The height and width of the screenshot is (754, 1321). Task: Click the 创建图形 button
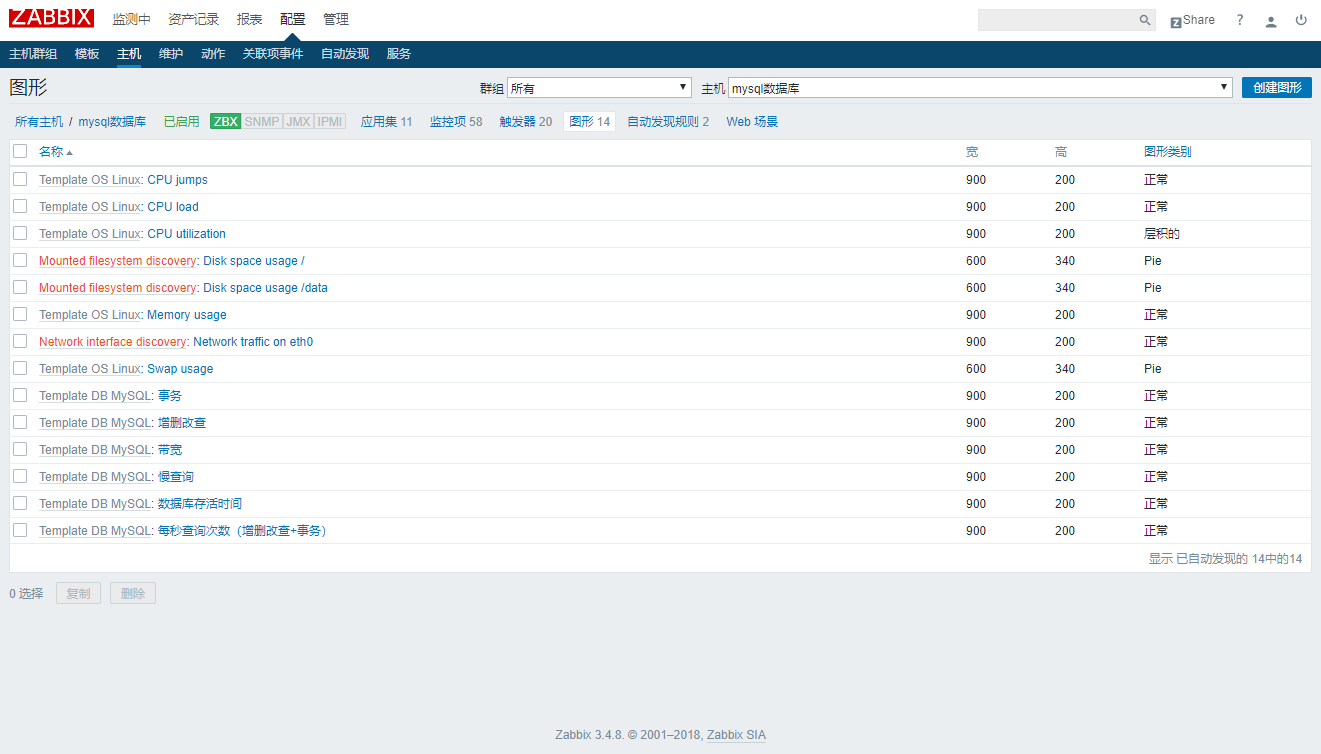[1277, 88]
